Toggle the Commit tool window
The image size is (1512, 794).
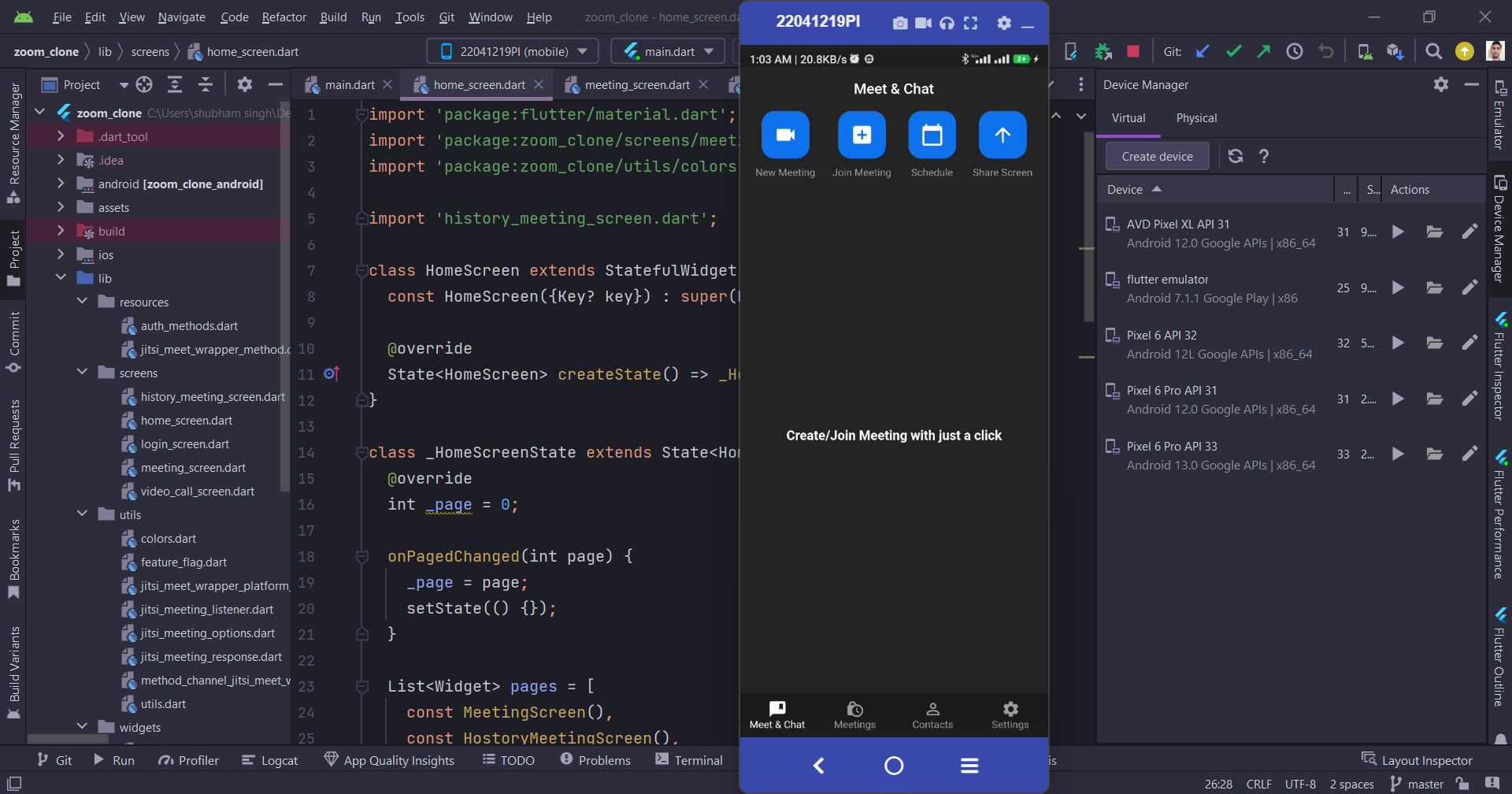coord(14,343)
